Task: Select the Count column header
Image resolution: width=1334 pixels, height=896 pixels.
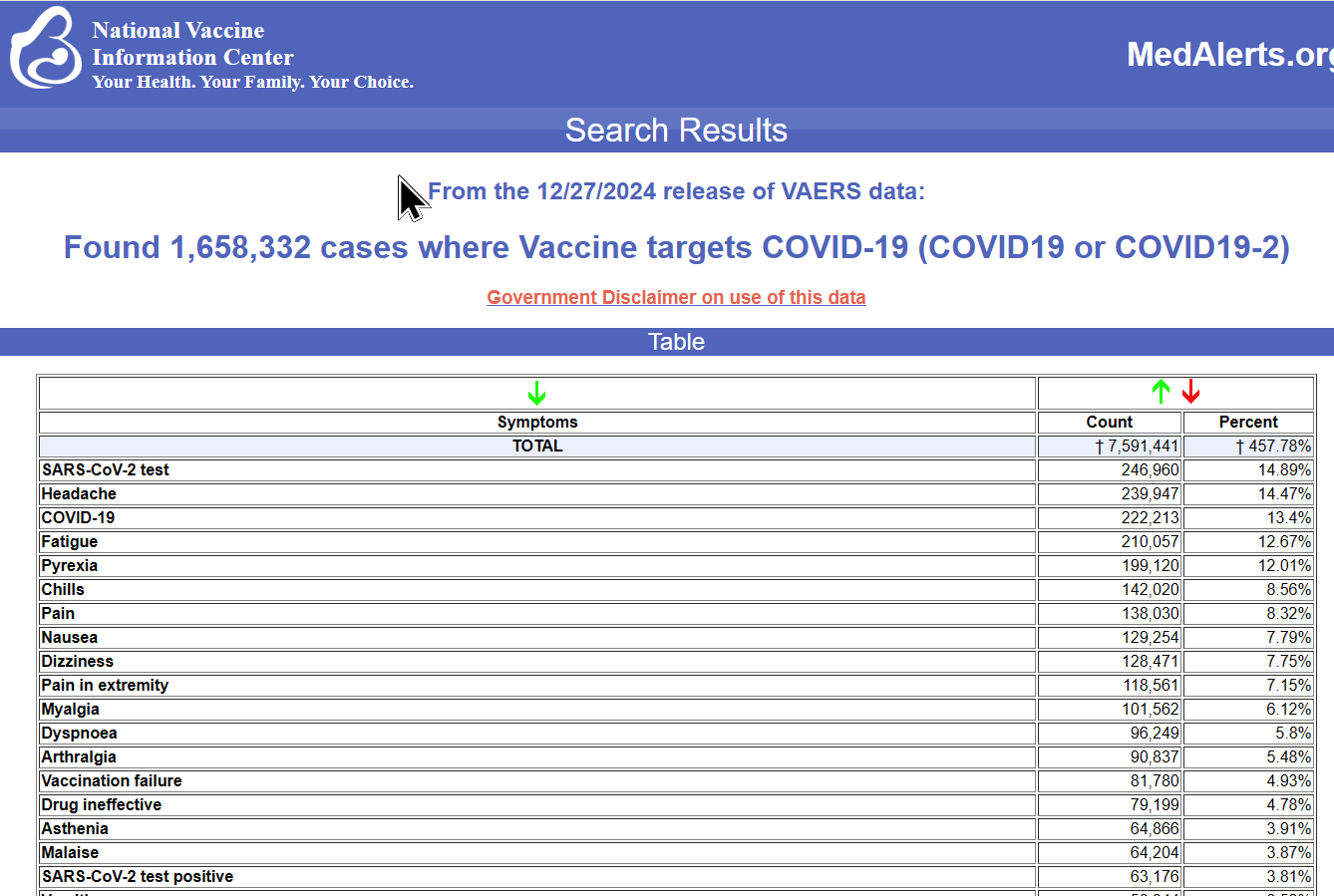Action: tap(1109, 422)
